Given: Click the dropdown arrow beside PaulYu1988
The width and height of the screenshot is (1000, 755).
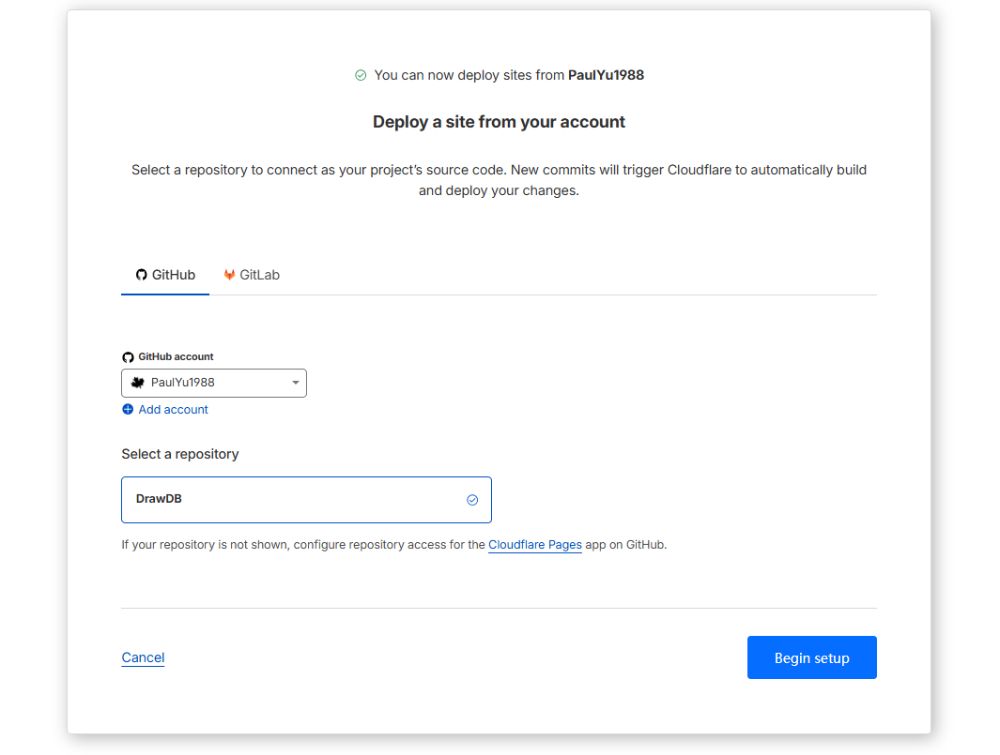Looking at the screenshot, I should tap(295, 382).
